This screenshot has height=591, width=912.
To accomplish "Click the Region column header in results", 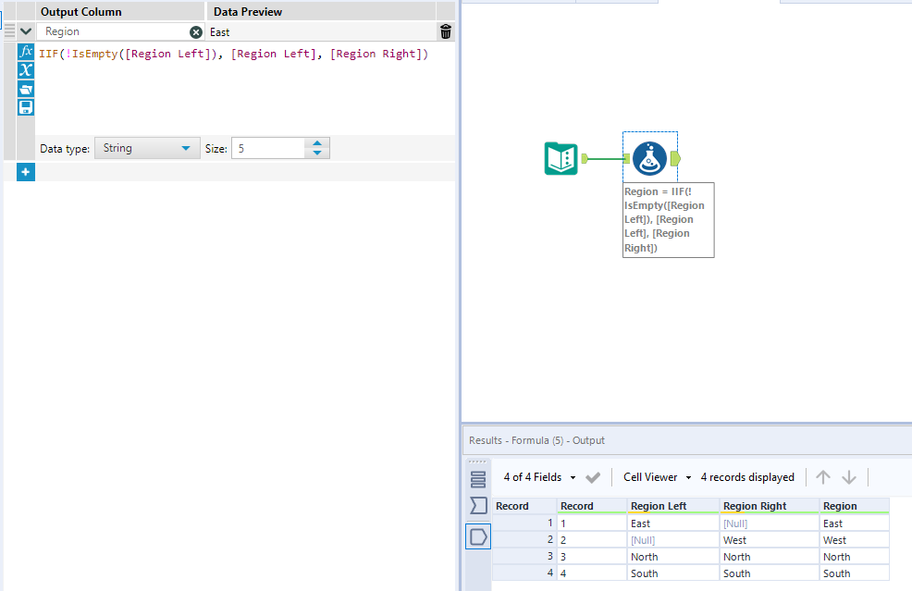I will pos(854,506).
